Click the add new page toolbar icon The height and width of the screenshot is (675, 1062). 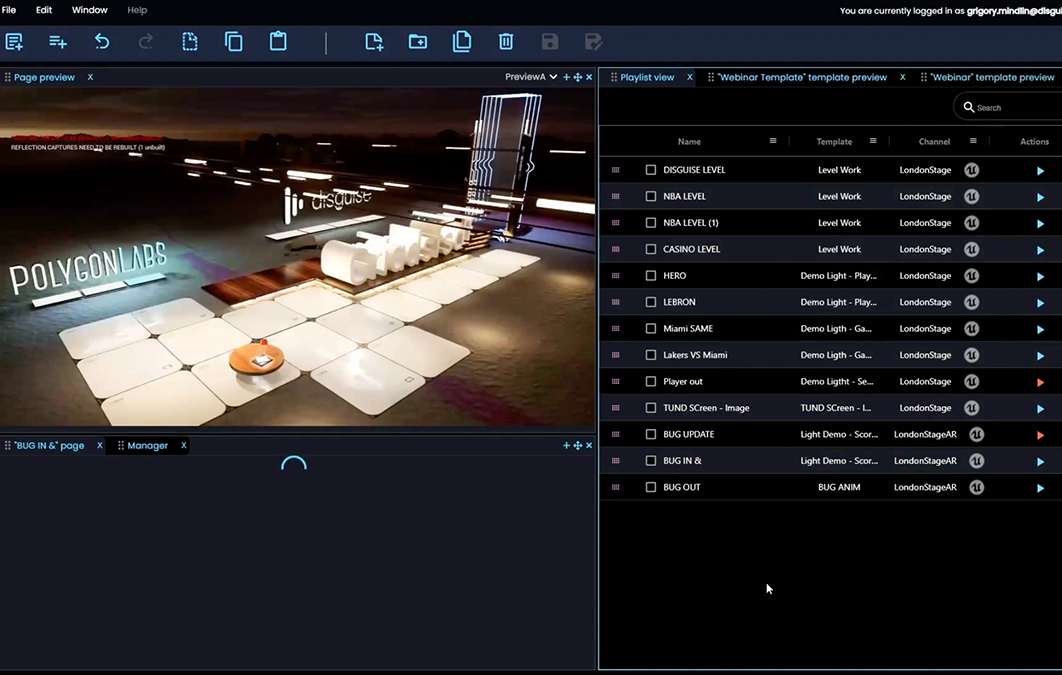[x=14, y=42]
